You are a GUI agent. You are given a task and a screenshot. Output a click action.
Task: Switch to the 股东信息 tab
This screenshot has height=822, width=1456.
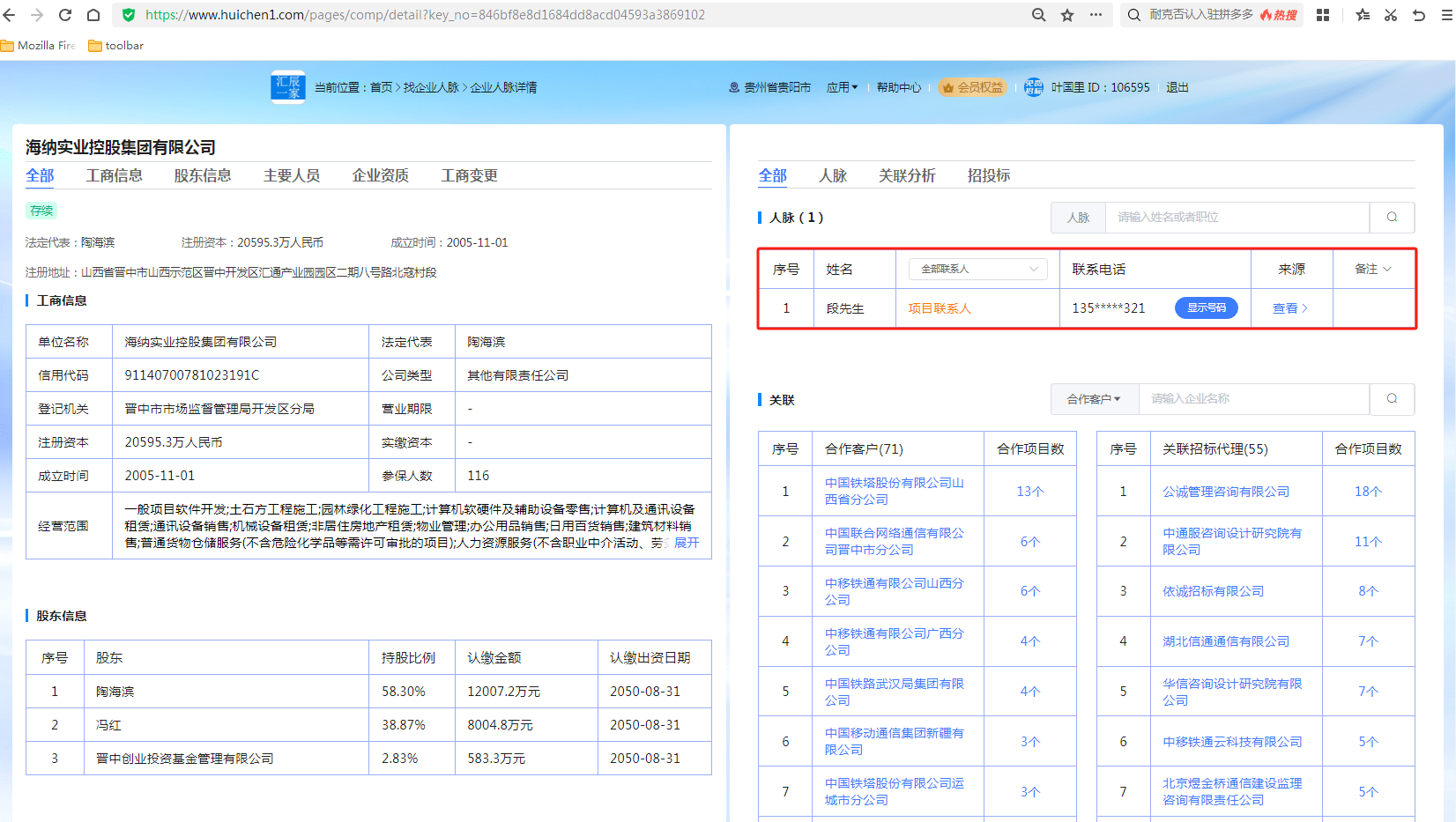click(203, 175)
